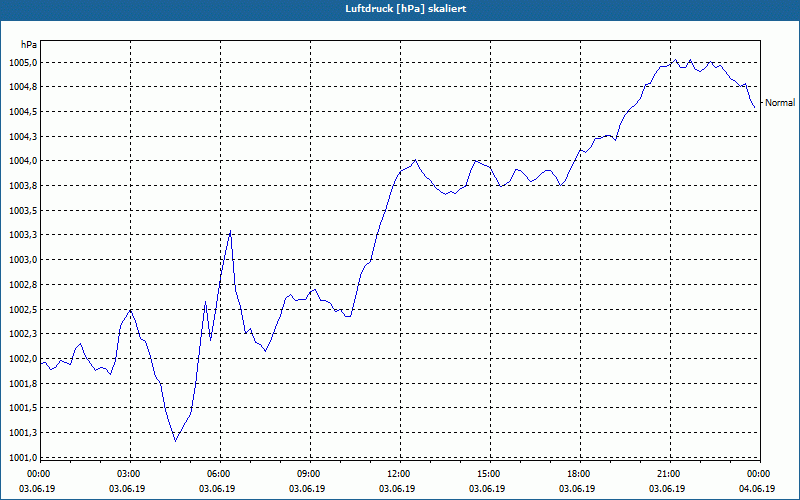Click the 18:00 time label
This screenshot has width=800, height=500.
(x=579, y=474)
